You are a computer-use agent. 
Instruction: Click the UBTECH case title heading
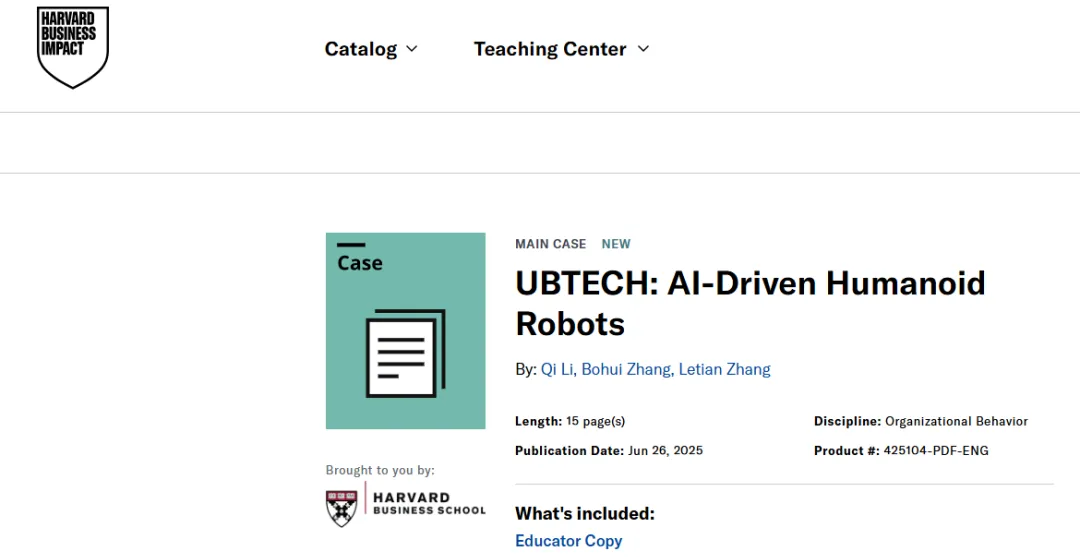(x=750, y=303)
